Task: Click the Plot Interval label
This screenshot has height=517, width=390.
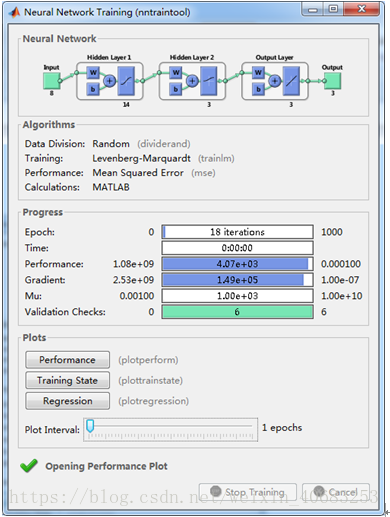Action: tap(52, 430)
